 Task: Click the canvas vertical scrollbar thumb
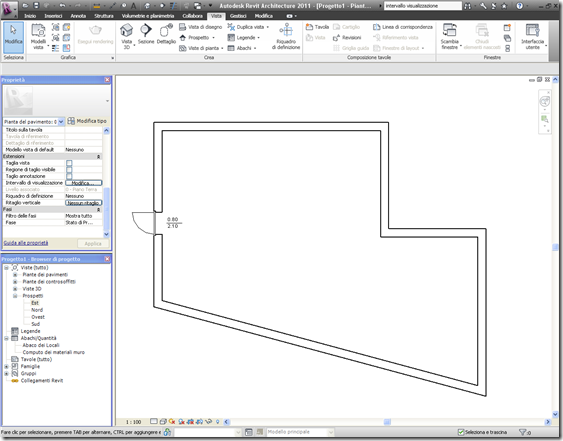click(x=555, y=247)
